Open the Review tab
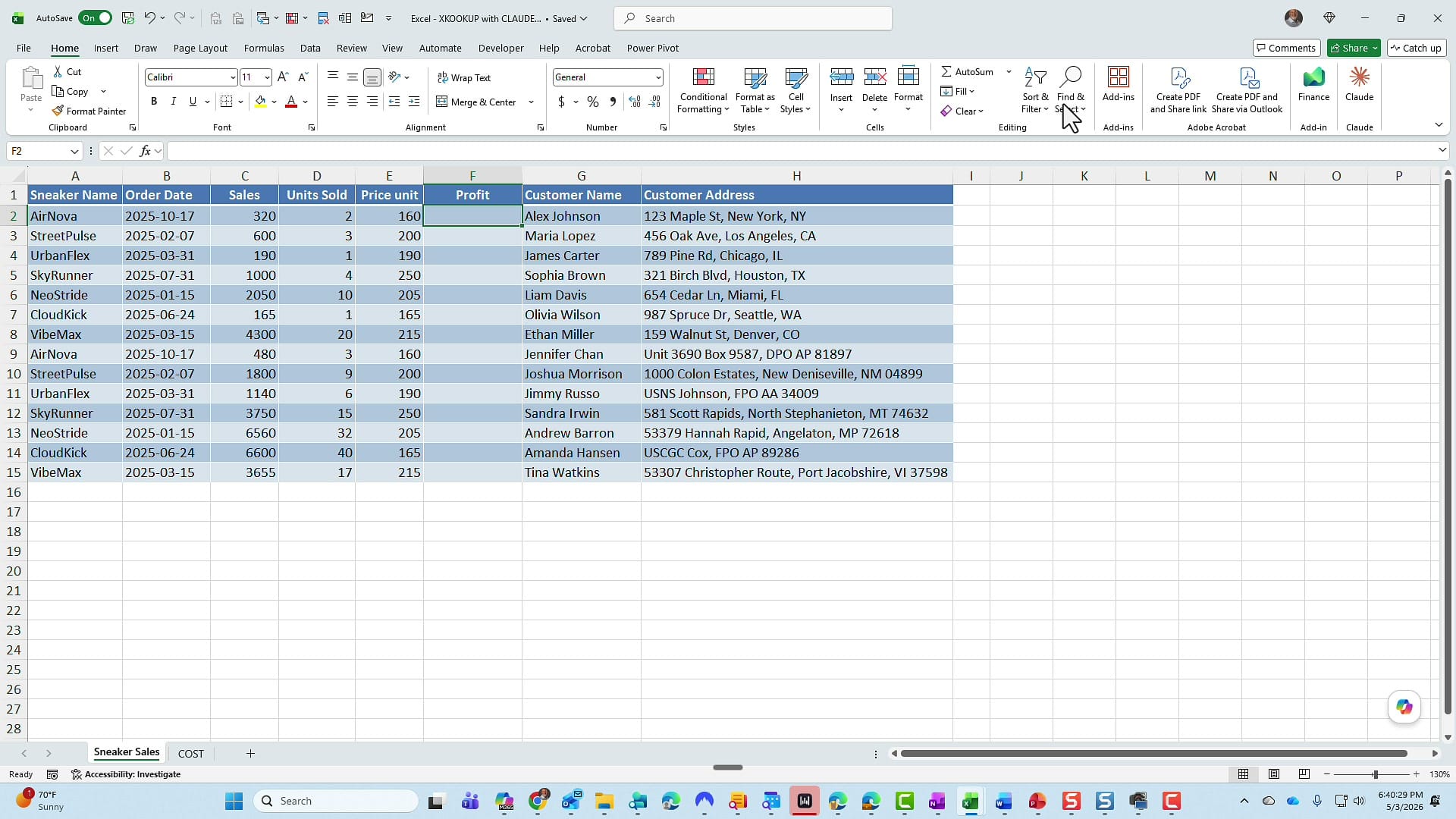 pos(351,48)
